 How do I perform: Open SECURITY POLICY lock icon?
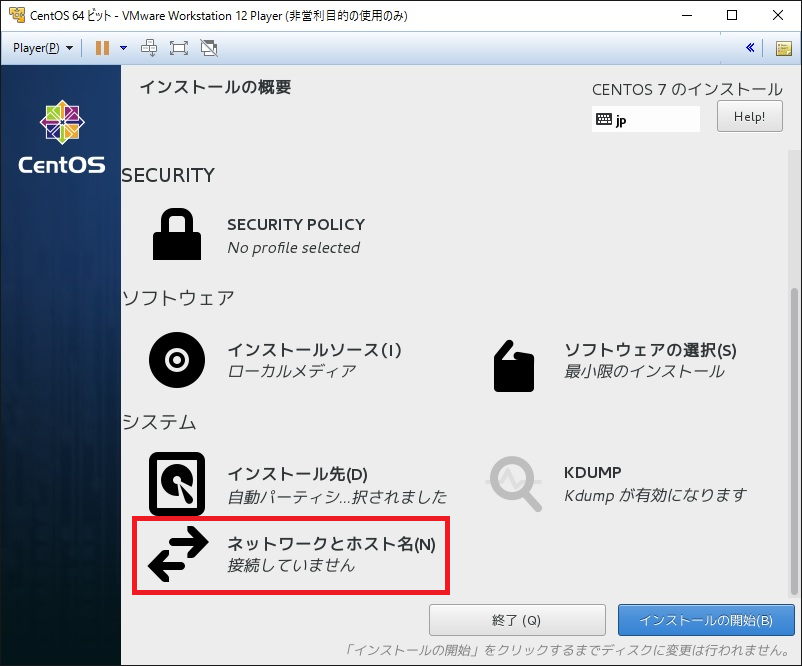(177, 234)
